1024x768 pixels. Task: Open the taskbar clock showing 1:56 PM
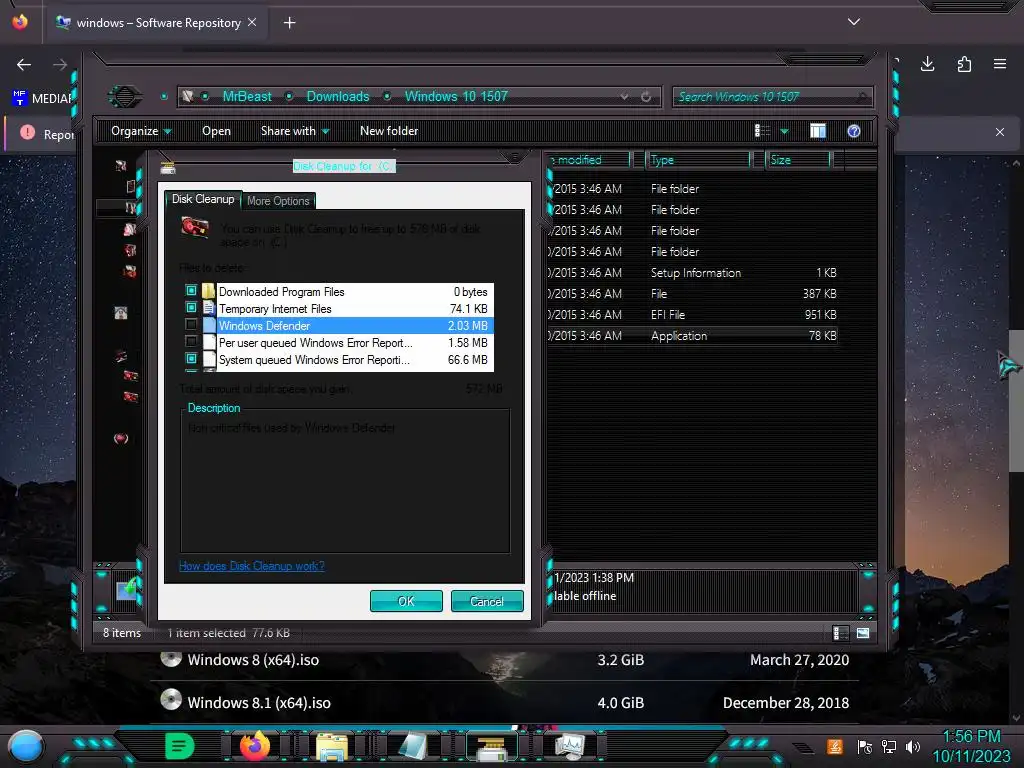pyautogui.click(x=971, y=746)
